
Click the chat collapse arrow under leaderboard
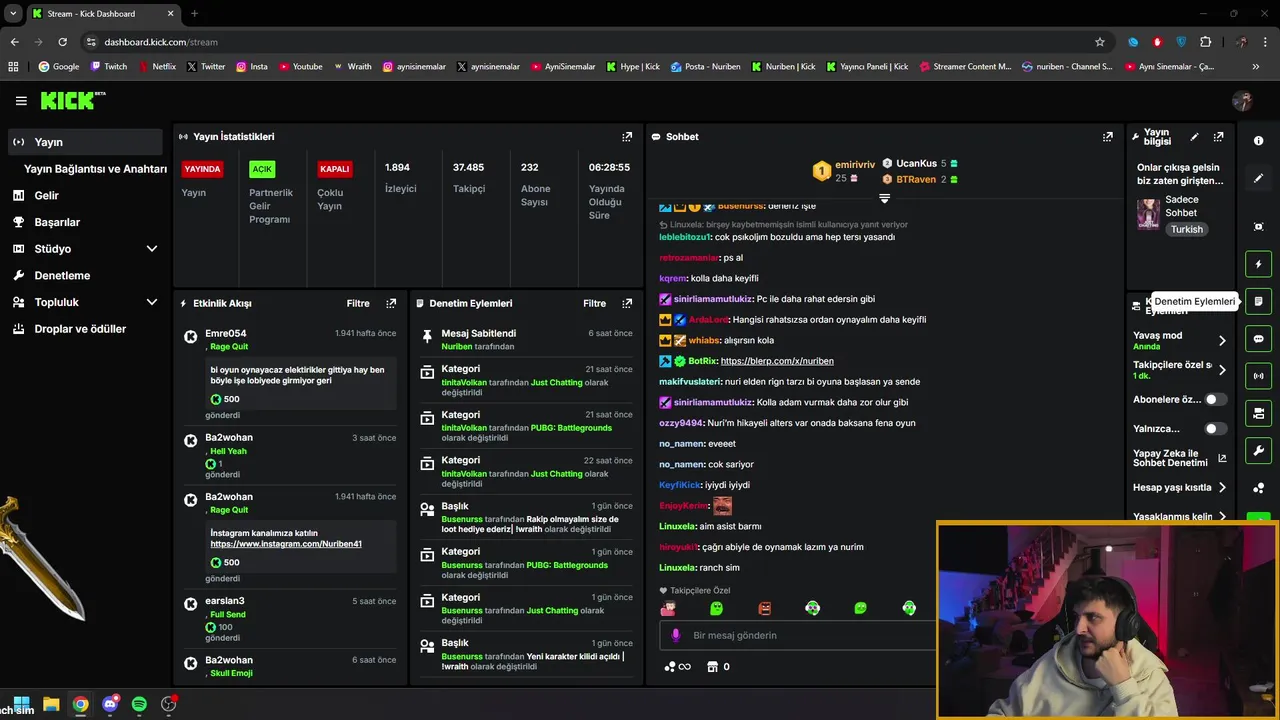click(884, 199)
